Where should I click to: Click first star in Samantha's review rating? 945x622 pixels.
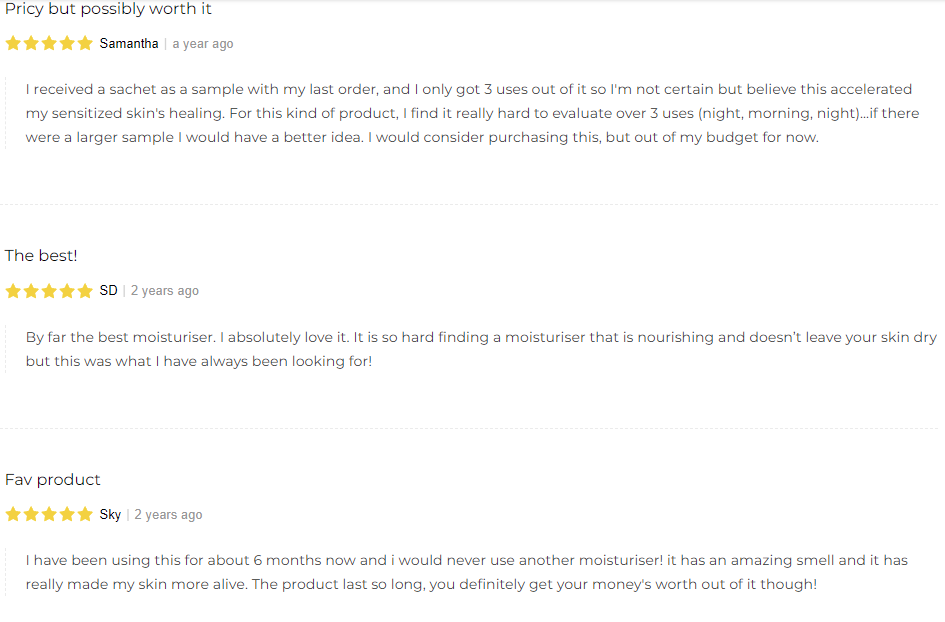pyautogui.click(x=13, y=43)
